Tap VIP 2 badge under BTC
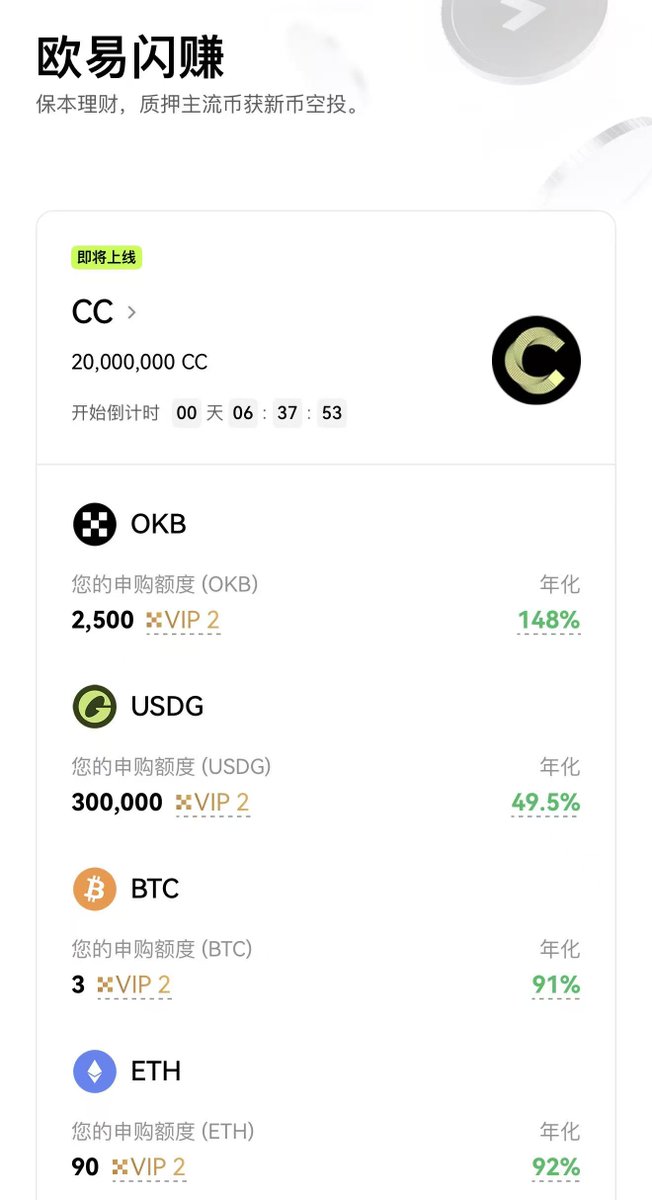The width and height of the screenshot is (652, 1200). click(x=134, y=985)
